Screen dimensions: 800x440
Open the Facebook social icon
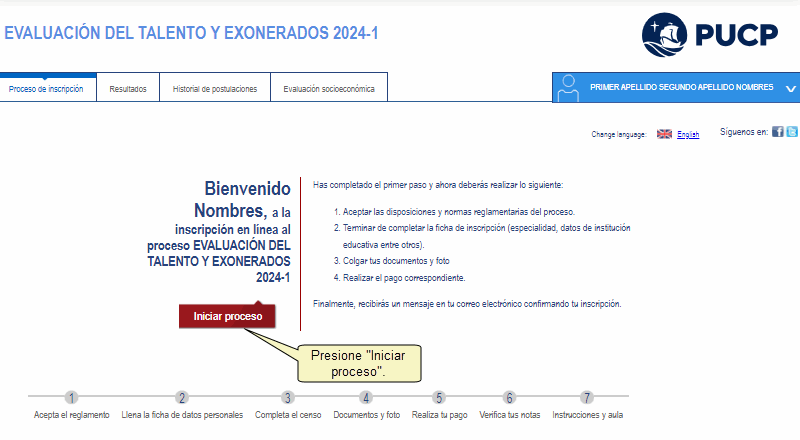tap(778, 132)
